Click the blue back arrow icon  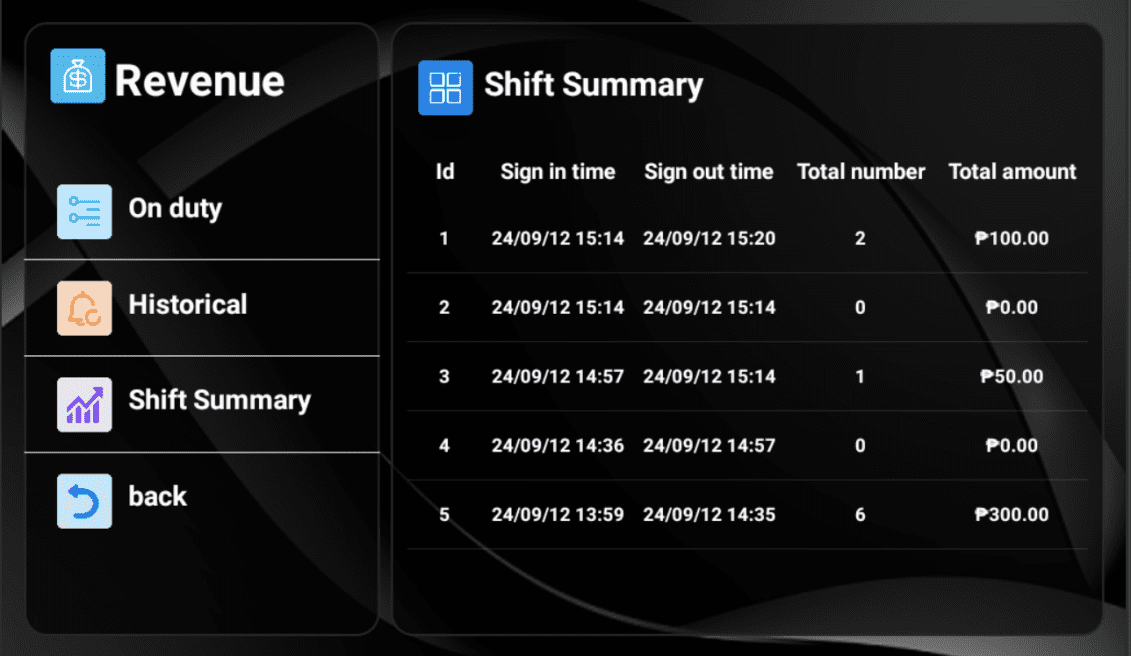pyautogui.click(x=84, y=501)
